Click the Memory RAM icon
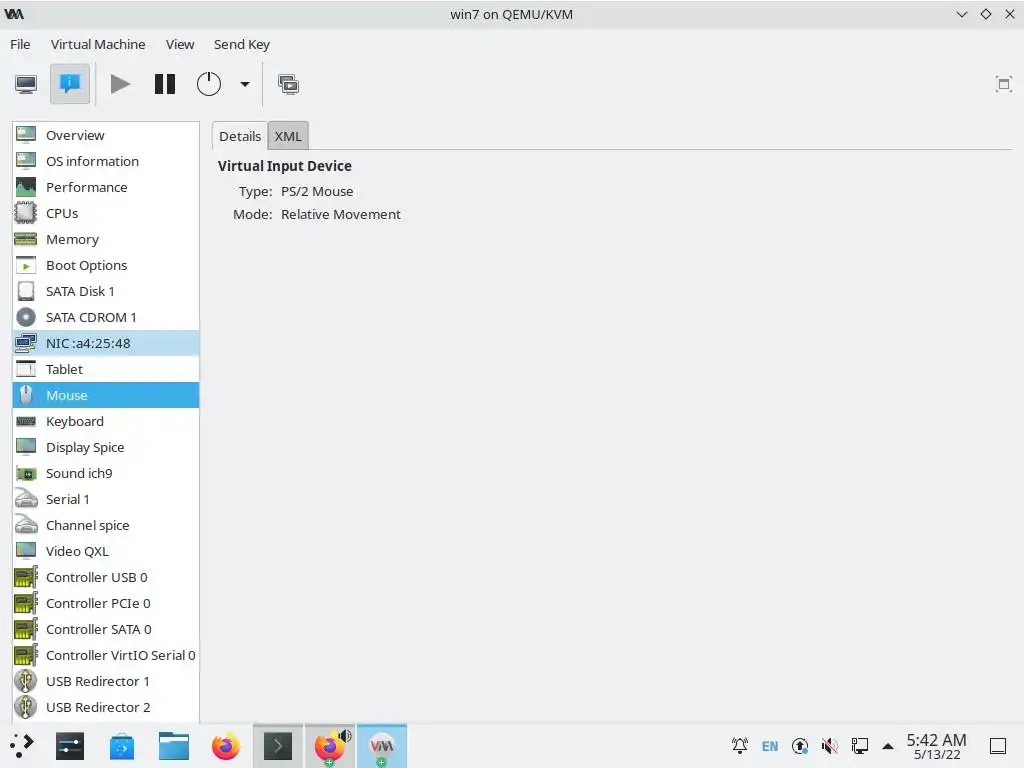The height and width of the screenshot is (768, 1024). [x=25, y=240]
